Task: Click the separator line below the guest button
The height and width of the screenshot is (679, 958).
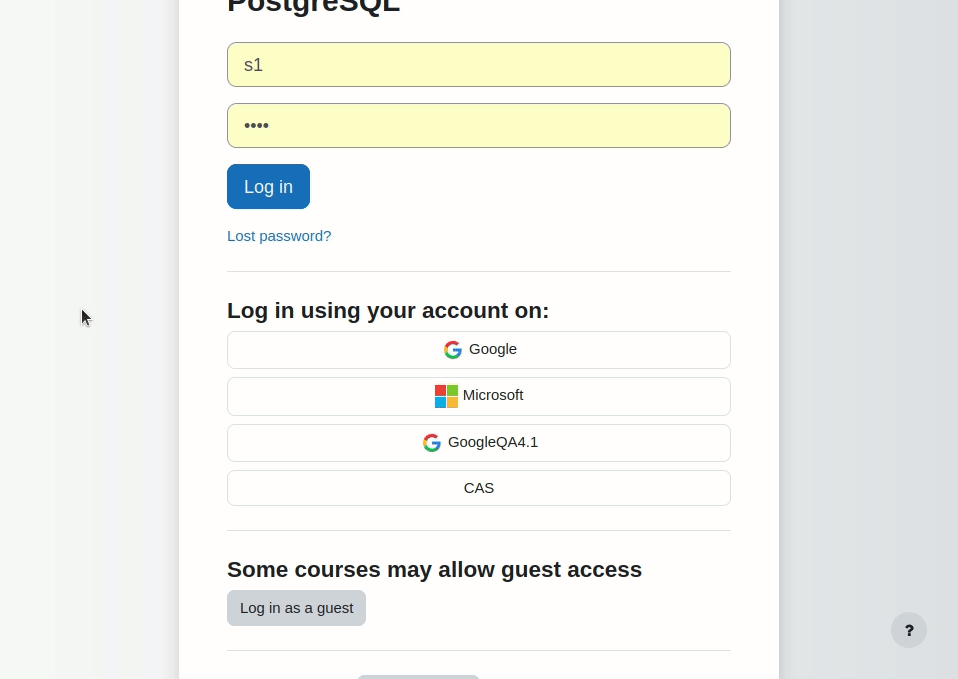Action: (479, 650)
